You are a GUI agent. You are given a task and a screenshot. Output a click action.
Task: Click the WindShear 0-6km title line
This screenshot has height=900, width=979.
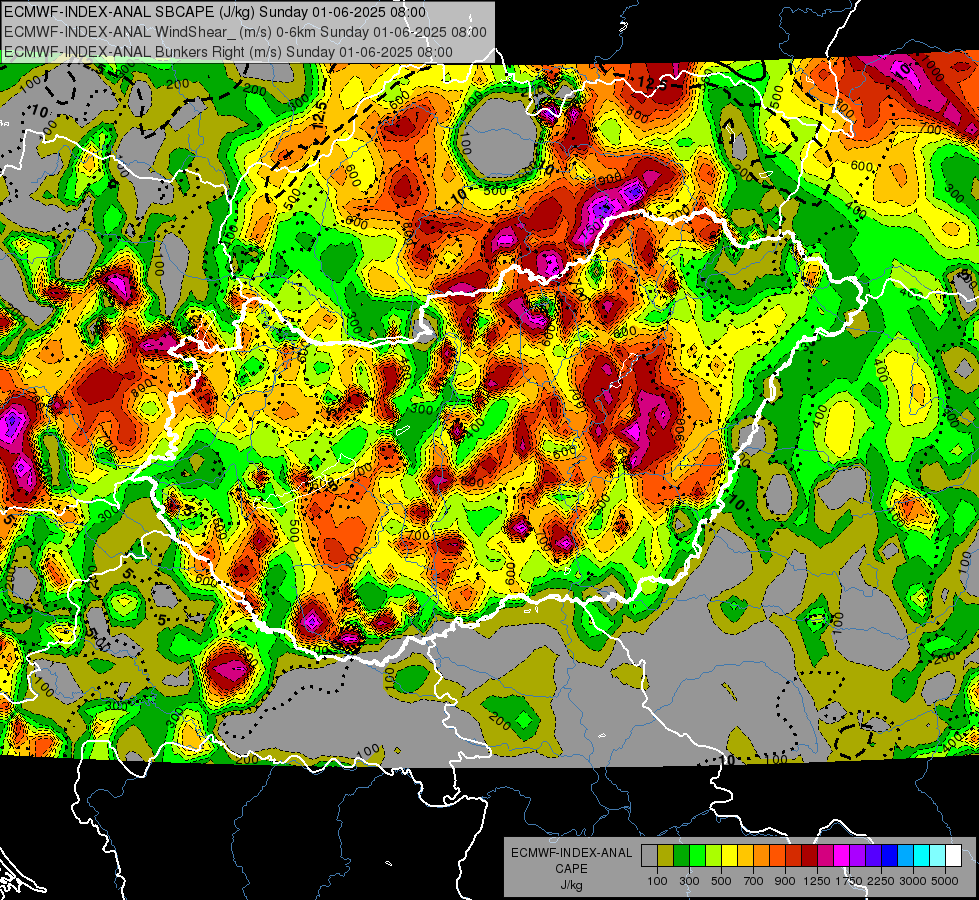[x=245, y=32]
